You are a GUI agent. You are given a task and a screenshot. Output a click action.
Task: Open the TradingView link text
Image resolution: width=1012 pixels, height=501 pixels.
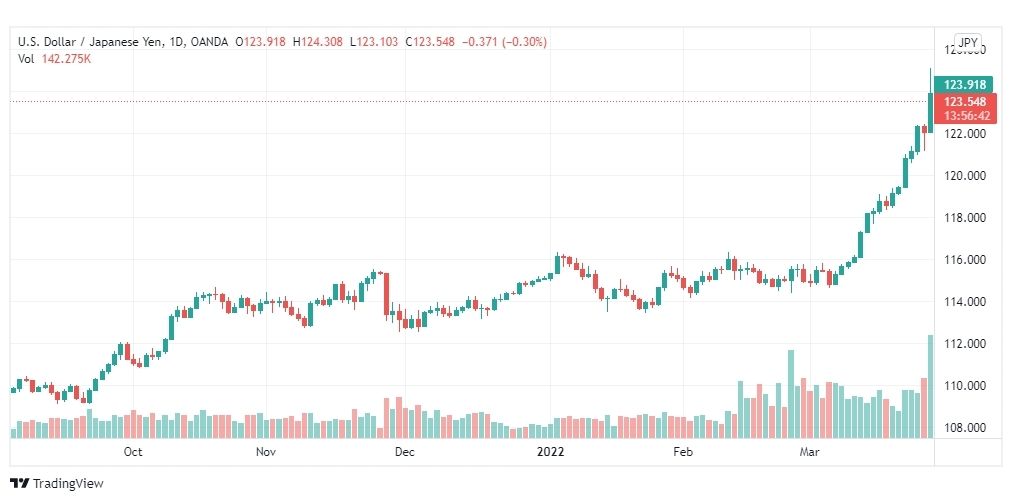[x=68, y=483]
